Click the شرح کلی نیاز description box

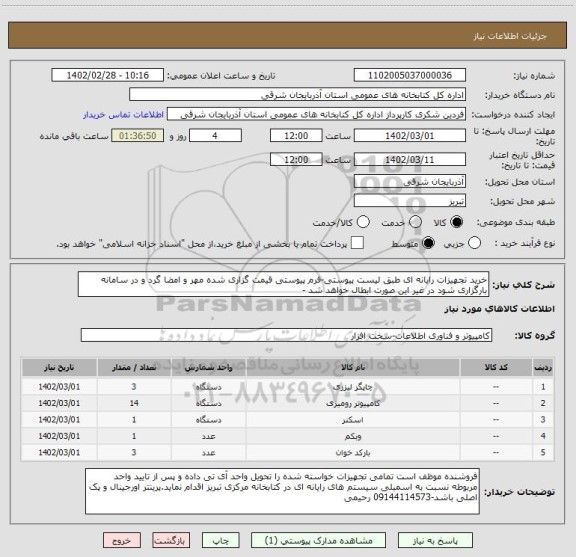[x=283, y=285]
